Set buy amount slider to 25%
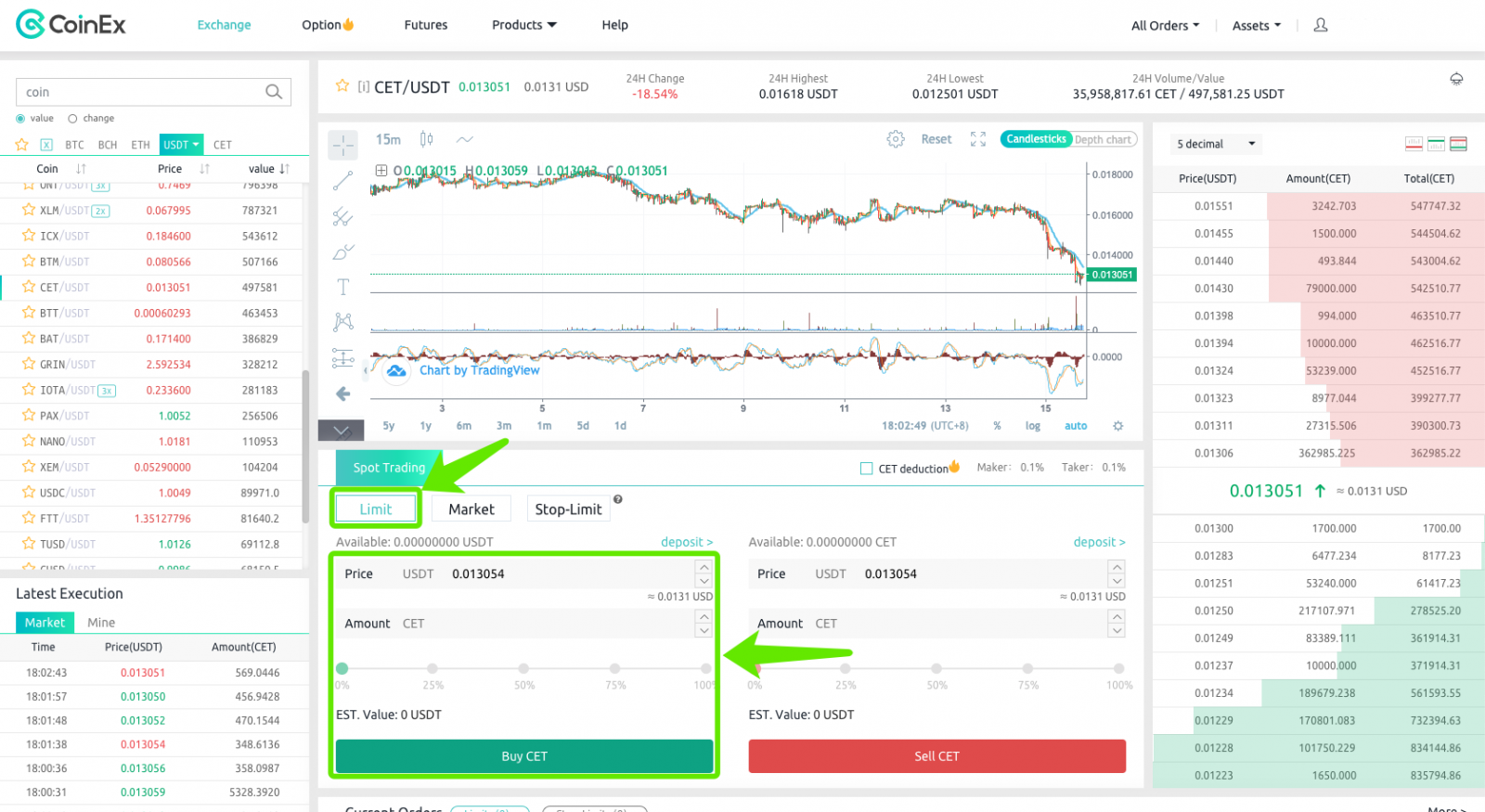 (433, 668)
